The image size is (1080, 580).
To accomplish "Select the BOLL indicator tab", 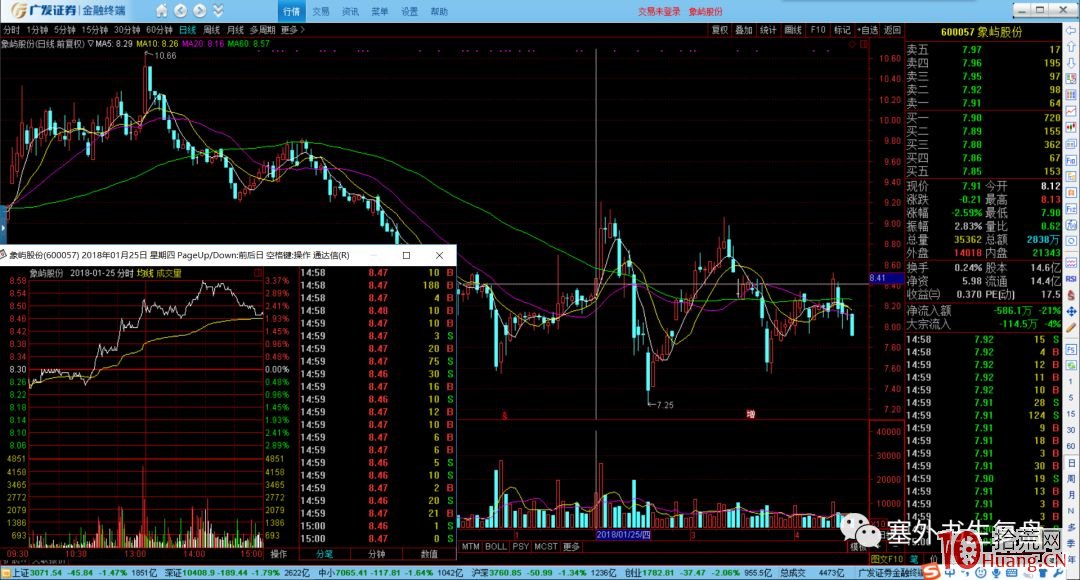I will (x=496, y=547).
